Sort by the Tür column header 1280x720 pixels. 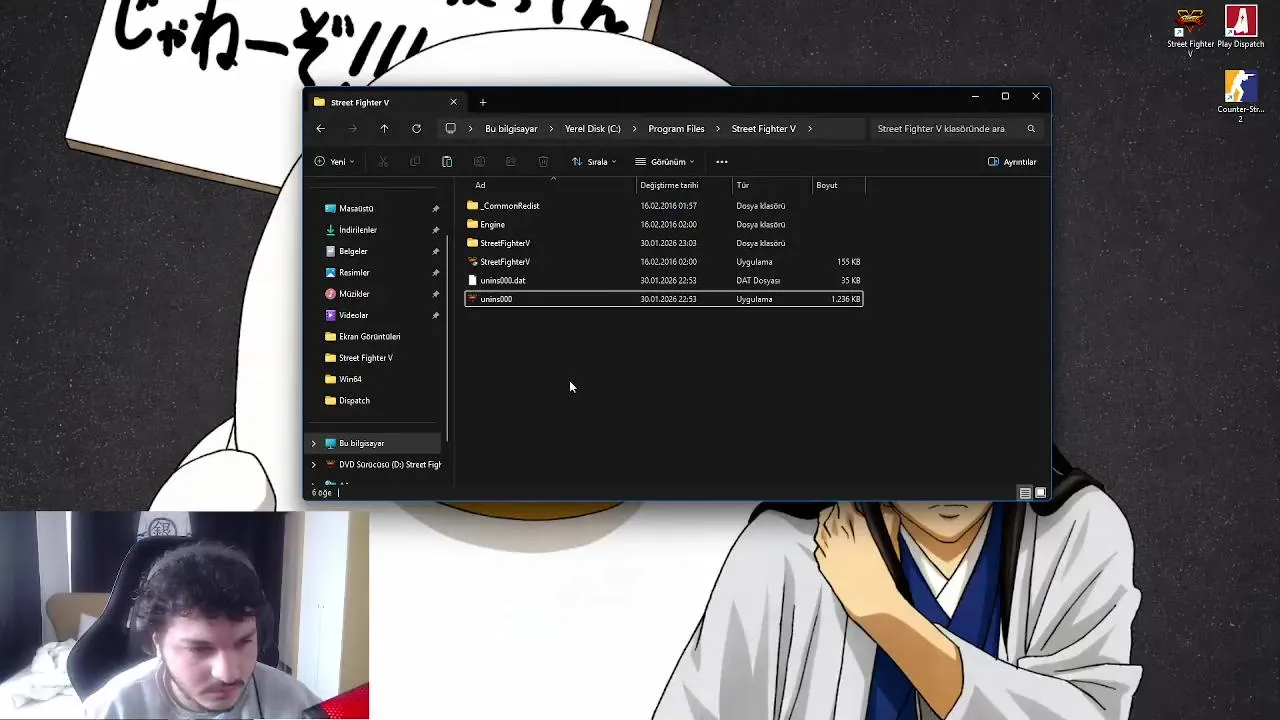[773, 185]
